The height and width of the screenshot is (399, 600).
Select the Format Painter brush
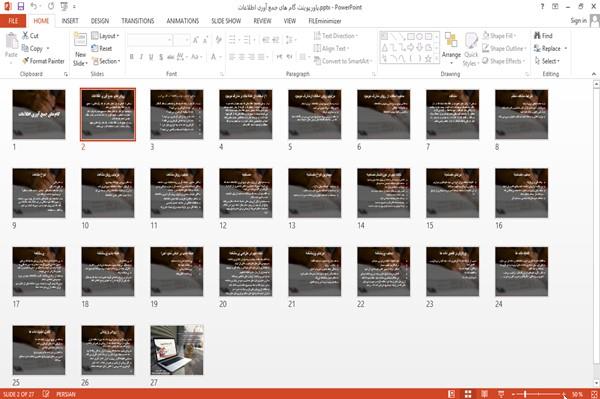point(43,61)
